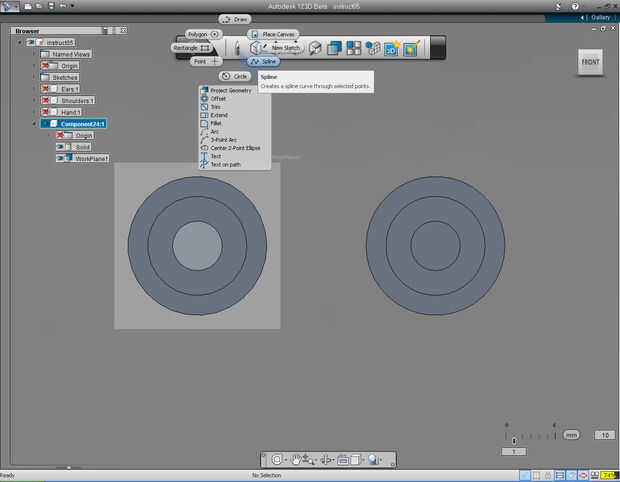Choose Project Geometry from the sketch list
This screenshot has width=620, height=482.
tap(231, 90)
